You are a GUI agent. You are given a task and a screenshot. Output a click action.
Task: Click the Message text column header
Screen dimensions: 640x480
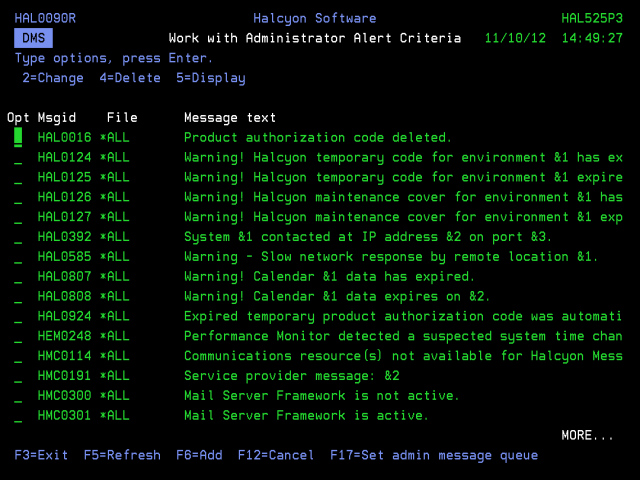pos(230,118)
